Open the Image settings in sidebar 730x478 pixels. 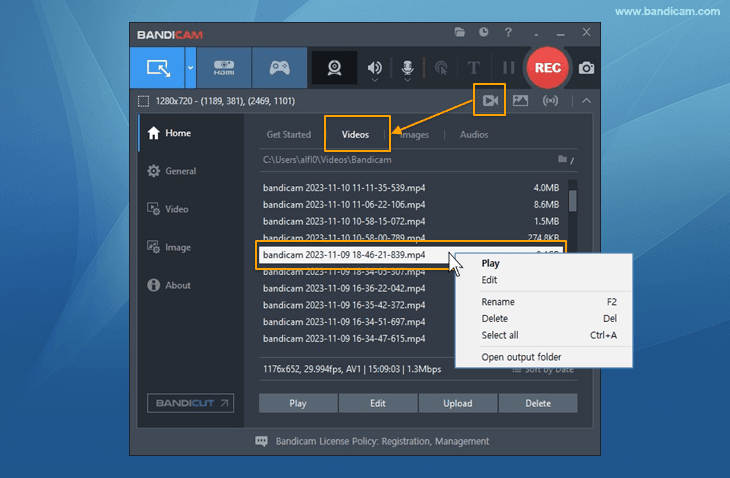[169, 248]
